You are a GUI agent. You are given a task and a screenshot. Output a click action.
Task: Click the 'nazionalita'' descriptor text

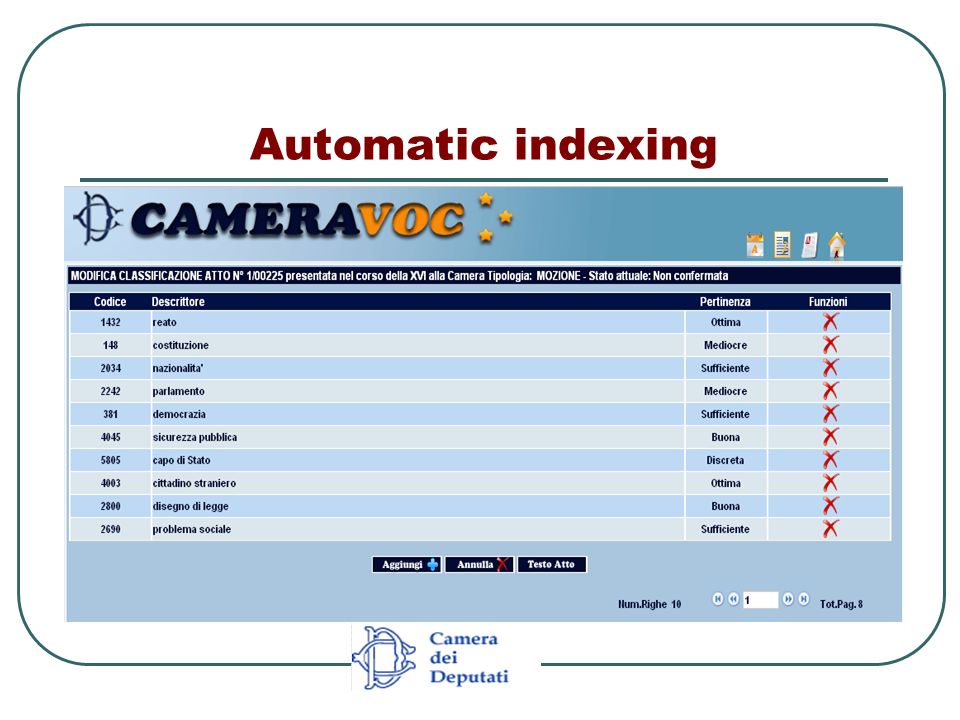coord(178,368)
